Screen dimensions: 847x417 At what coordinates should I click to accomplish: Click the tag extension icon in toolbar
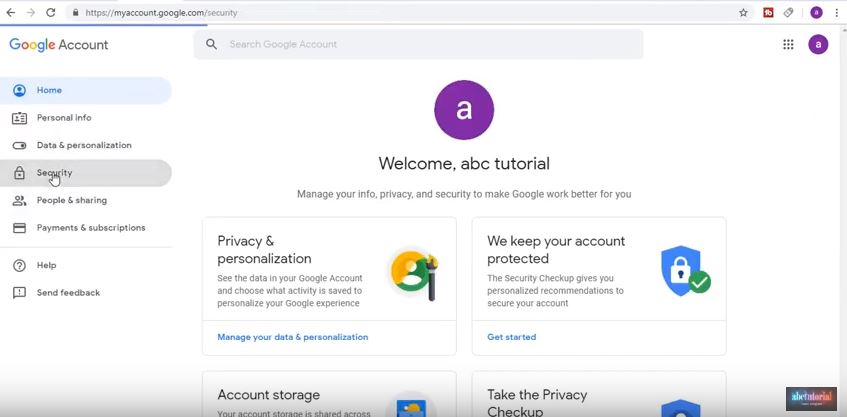(789, 12)
